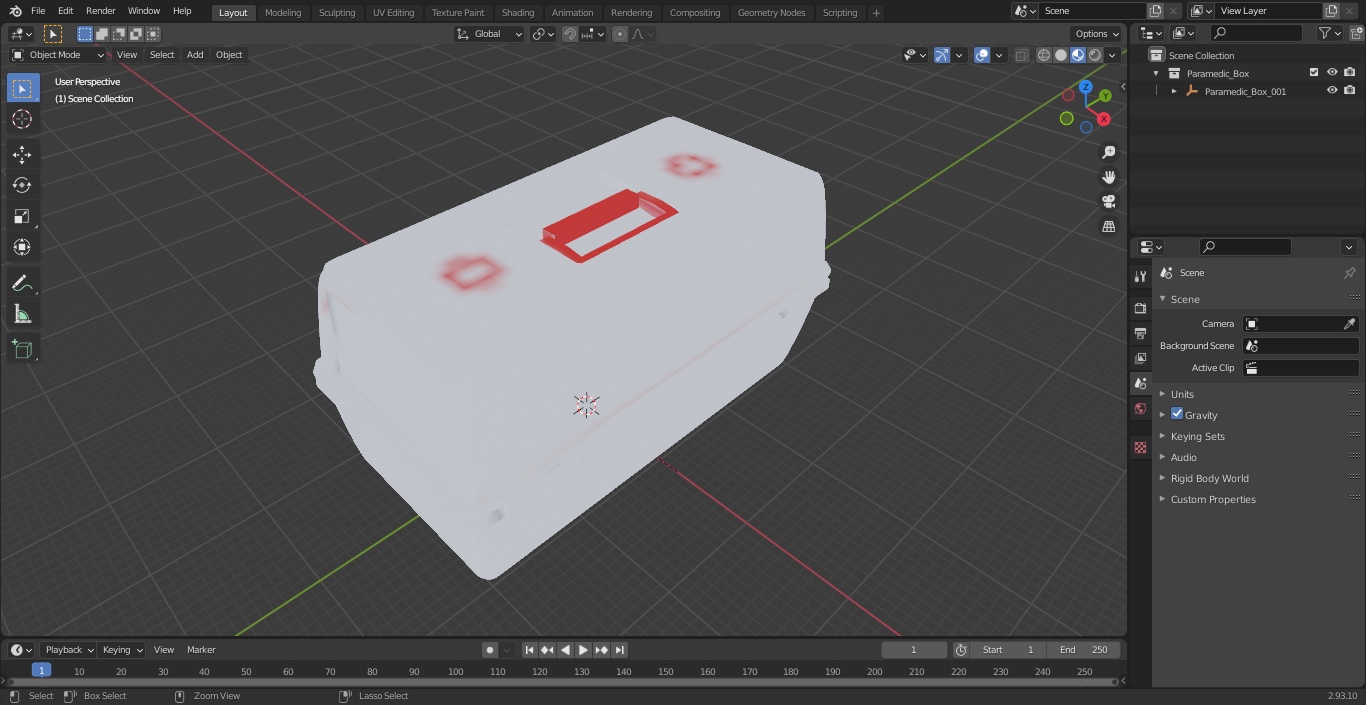Jump to the end frame

click(620, 650)
